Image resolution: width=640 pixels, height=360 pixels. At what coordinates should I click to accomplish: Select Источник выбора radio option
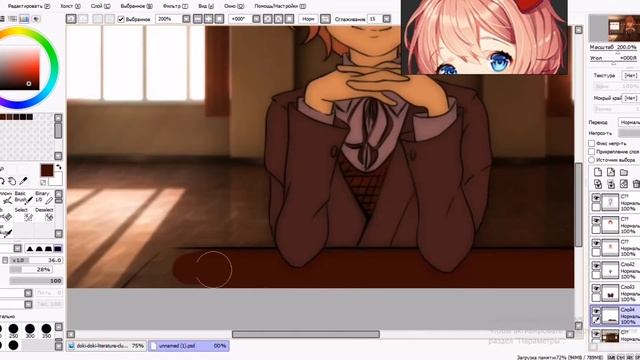(591, 160)
